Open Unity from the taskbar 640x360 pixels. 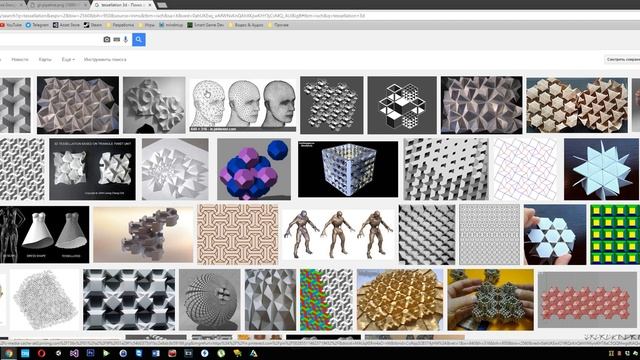[58, 353]
